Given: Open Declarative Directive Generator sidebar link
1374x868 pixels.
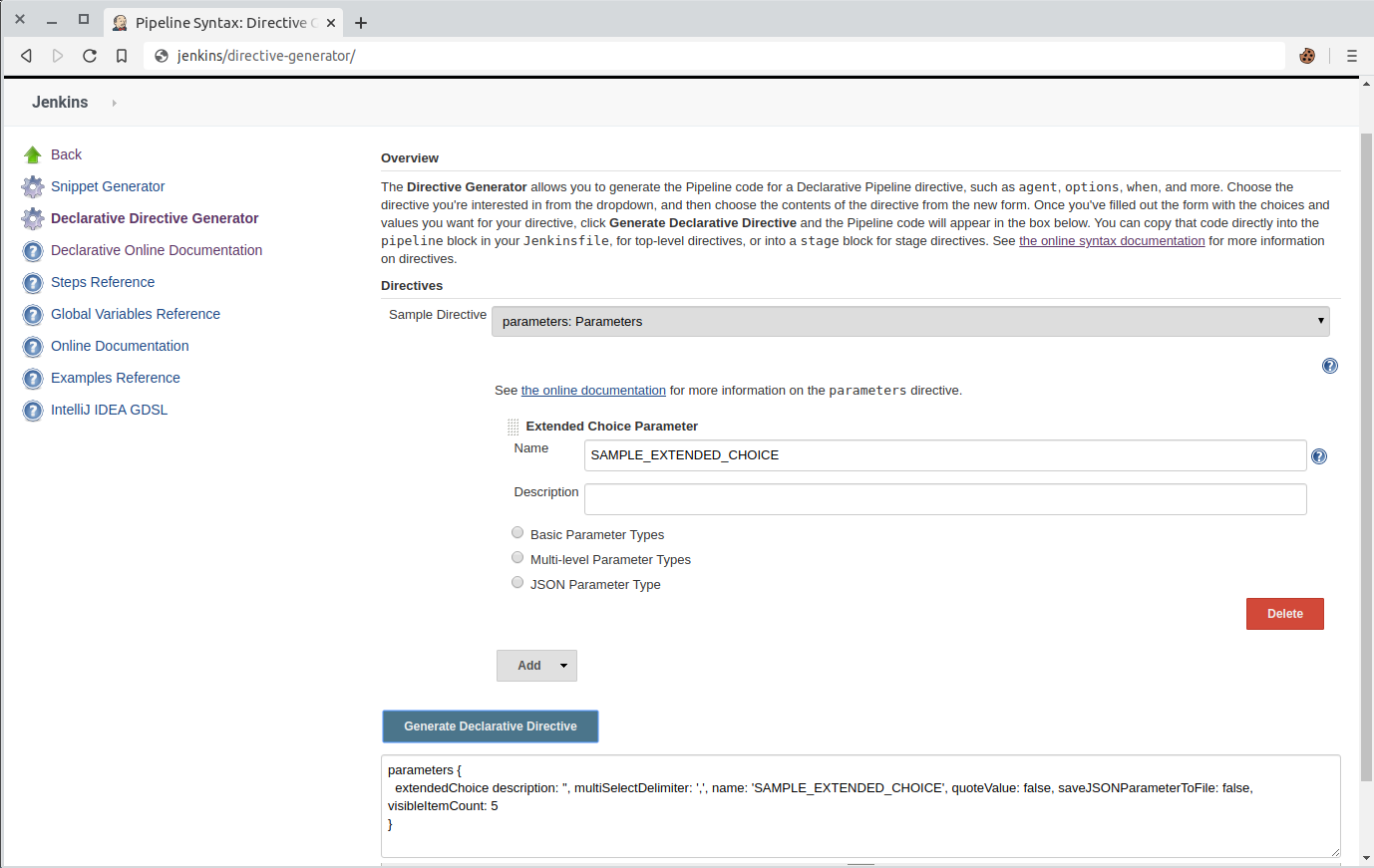Looking at the screenshot, I should (155, 218).
